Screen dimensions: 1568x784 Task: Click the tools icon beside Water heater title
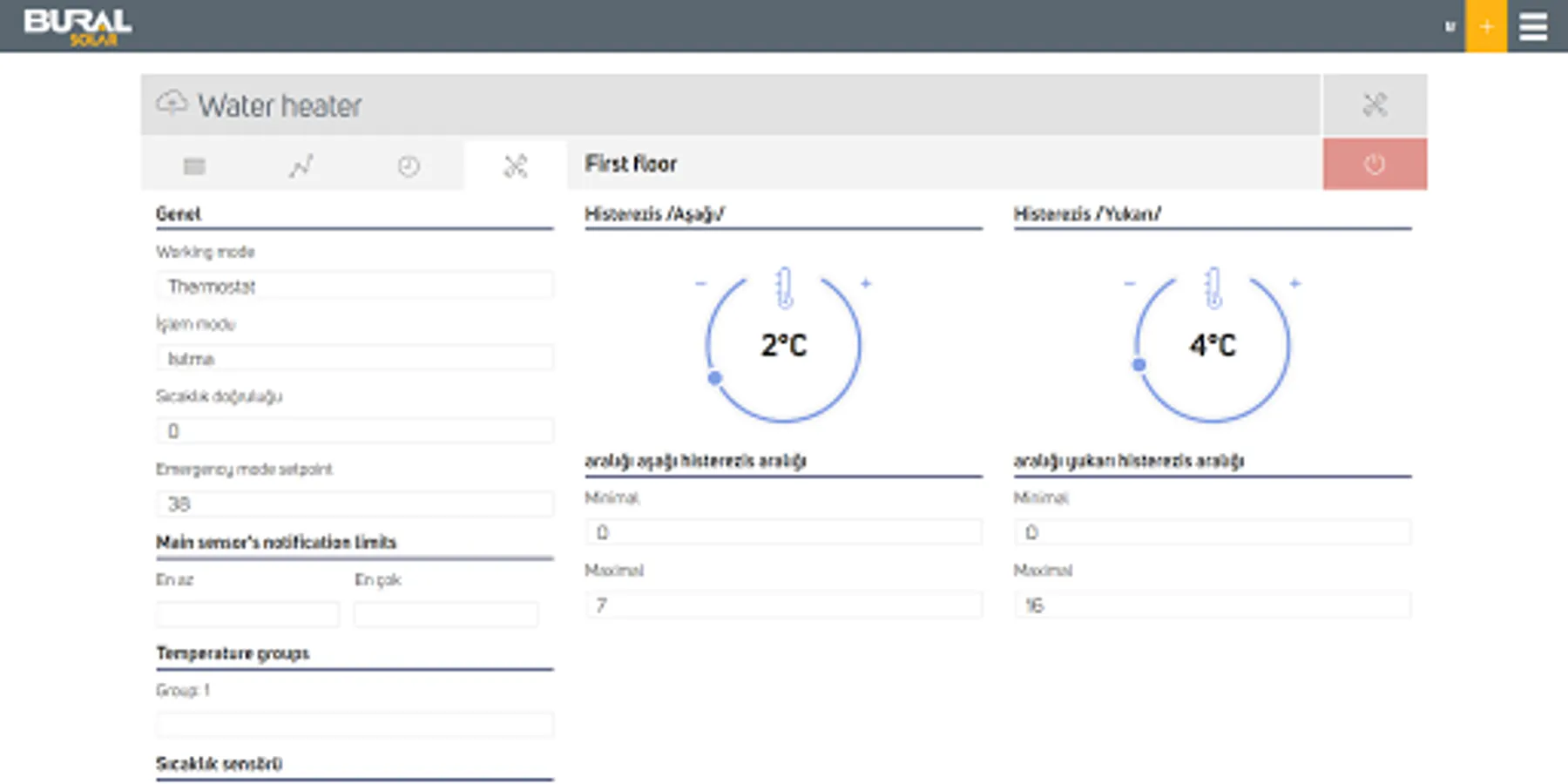click(x=1375, y=105)
